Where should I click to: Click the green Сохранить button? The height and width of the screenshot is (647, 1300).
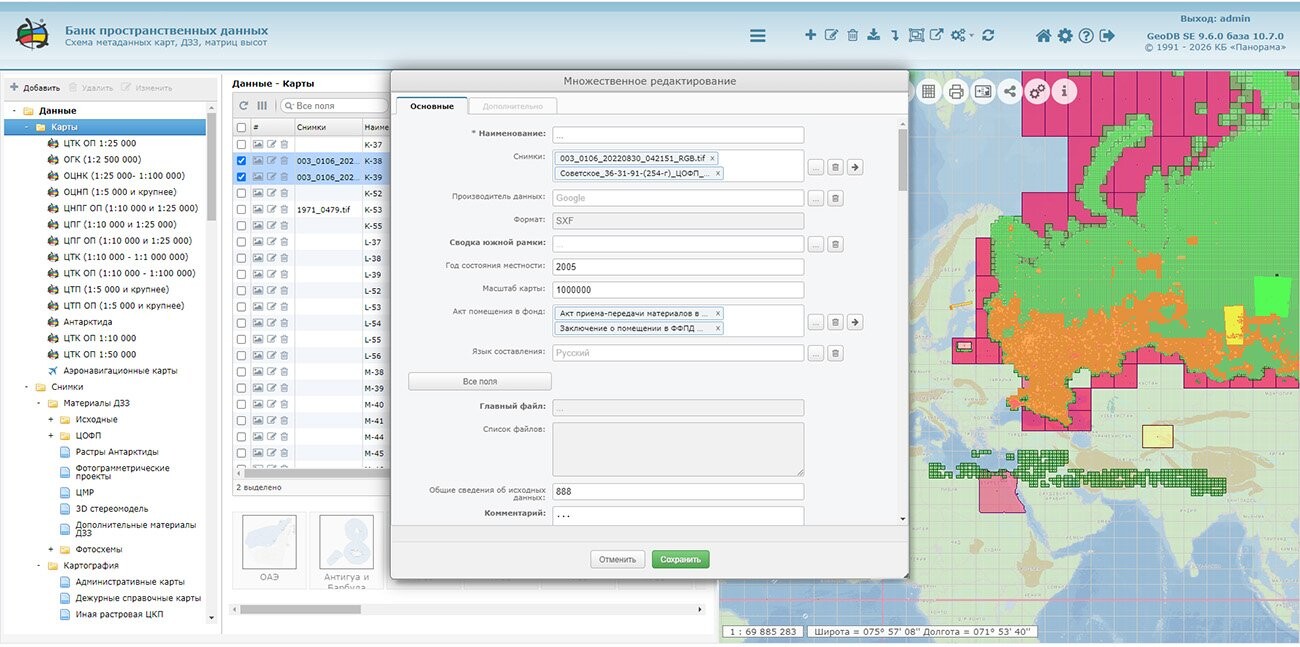coord(680,560)
